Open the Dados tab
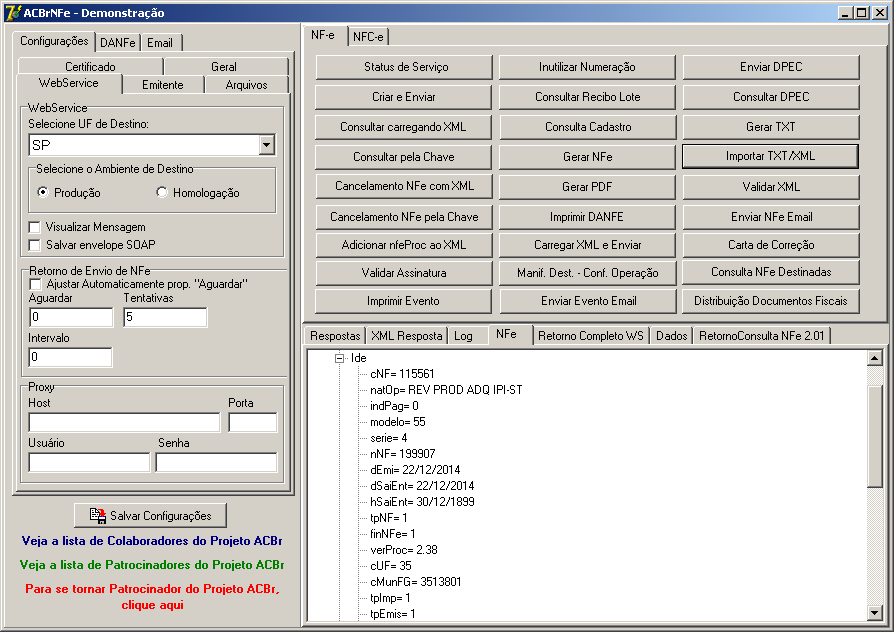 [672, 335]
